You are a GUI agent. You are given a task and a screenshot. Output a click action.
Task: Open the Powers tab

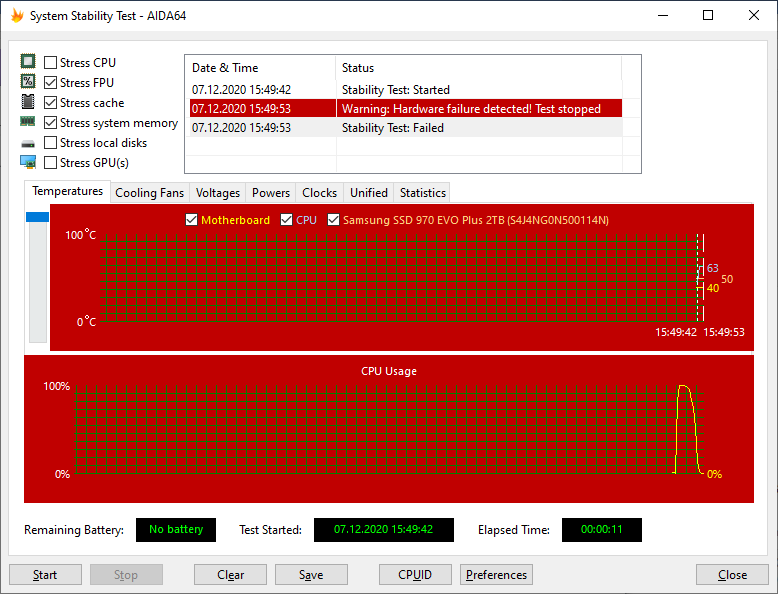click(x=271, y=193)
